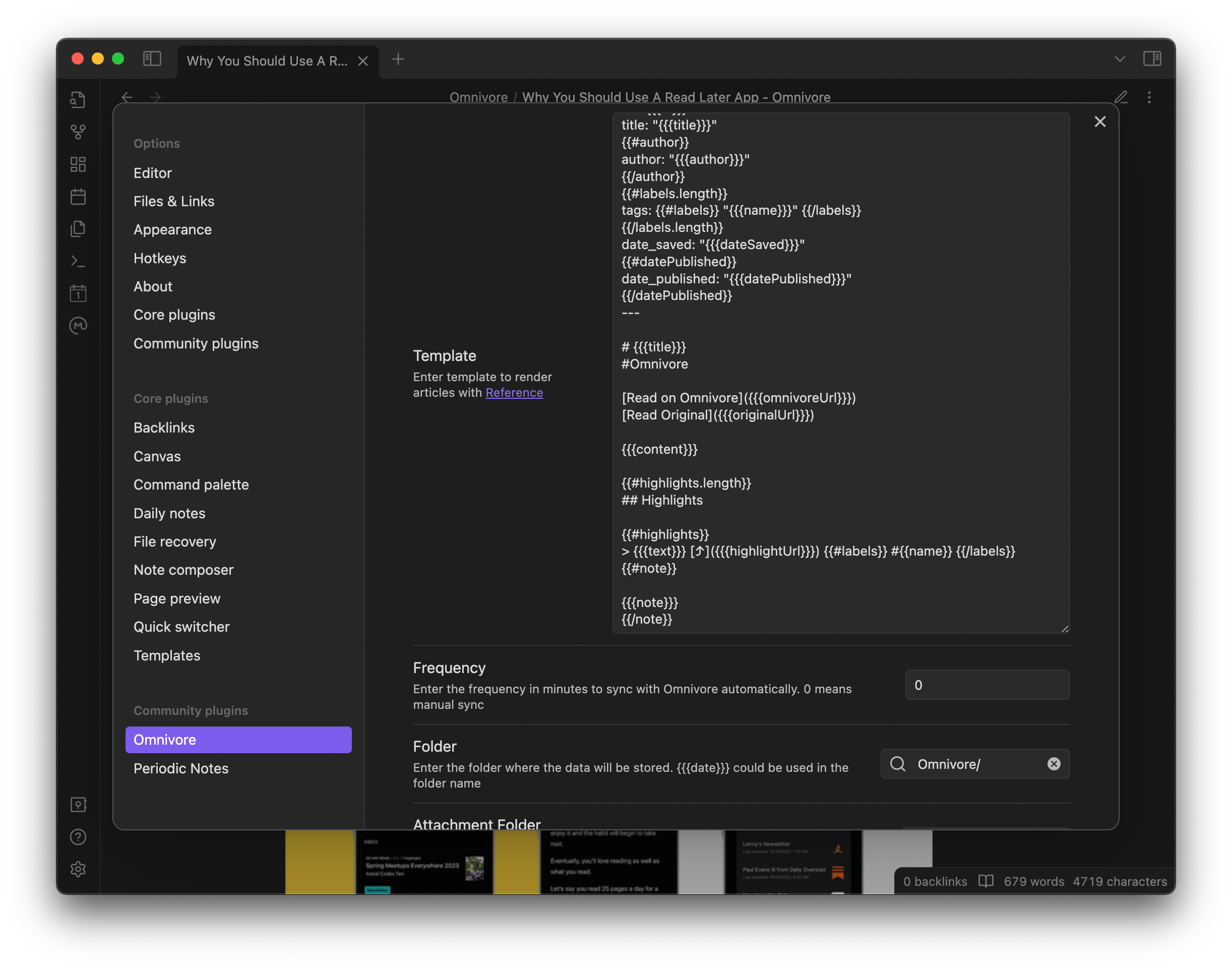Click the Frequency input field
Screen dimensions: 1232x969
(987, 685)
